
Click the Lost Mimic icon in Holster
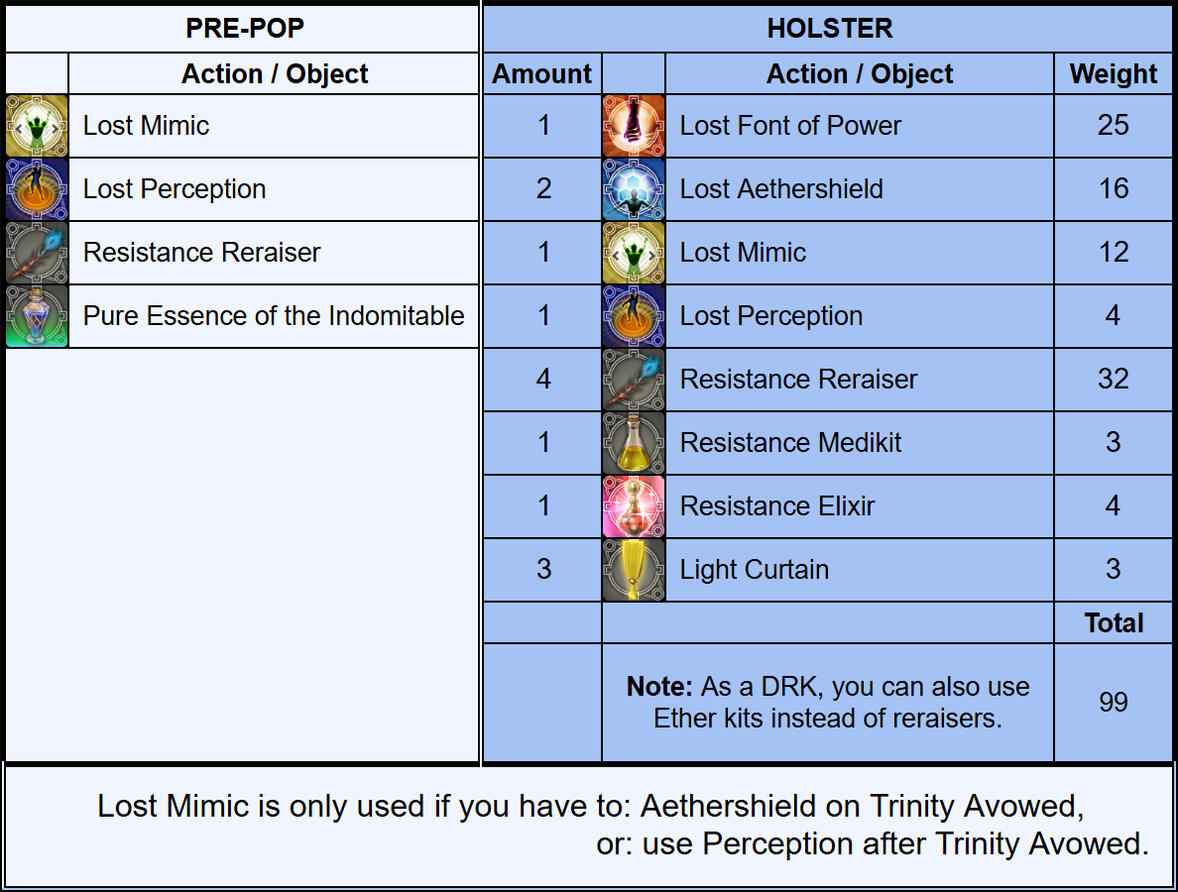[633, 252]
